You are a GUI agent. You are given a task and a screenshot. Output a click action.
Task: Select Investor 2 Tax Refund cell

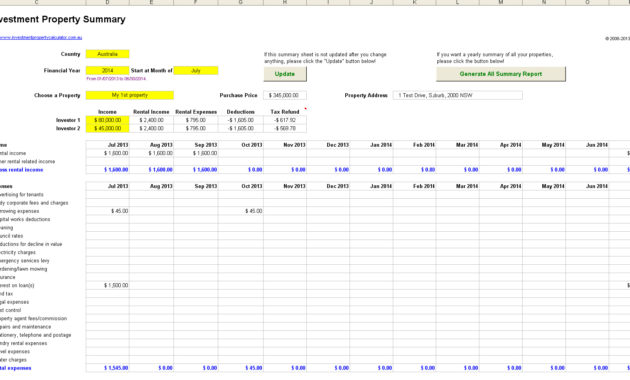coord(285,129)
